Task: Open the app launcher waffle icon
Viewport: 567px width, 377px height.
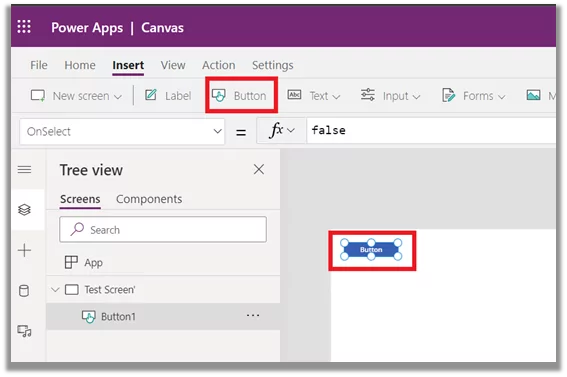Action: click(24, 27)
